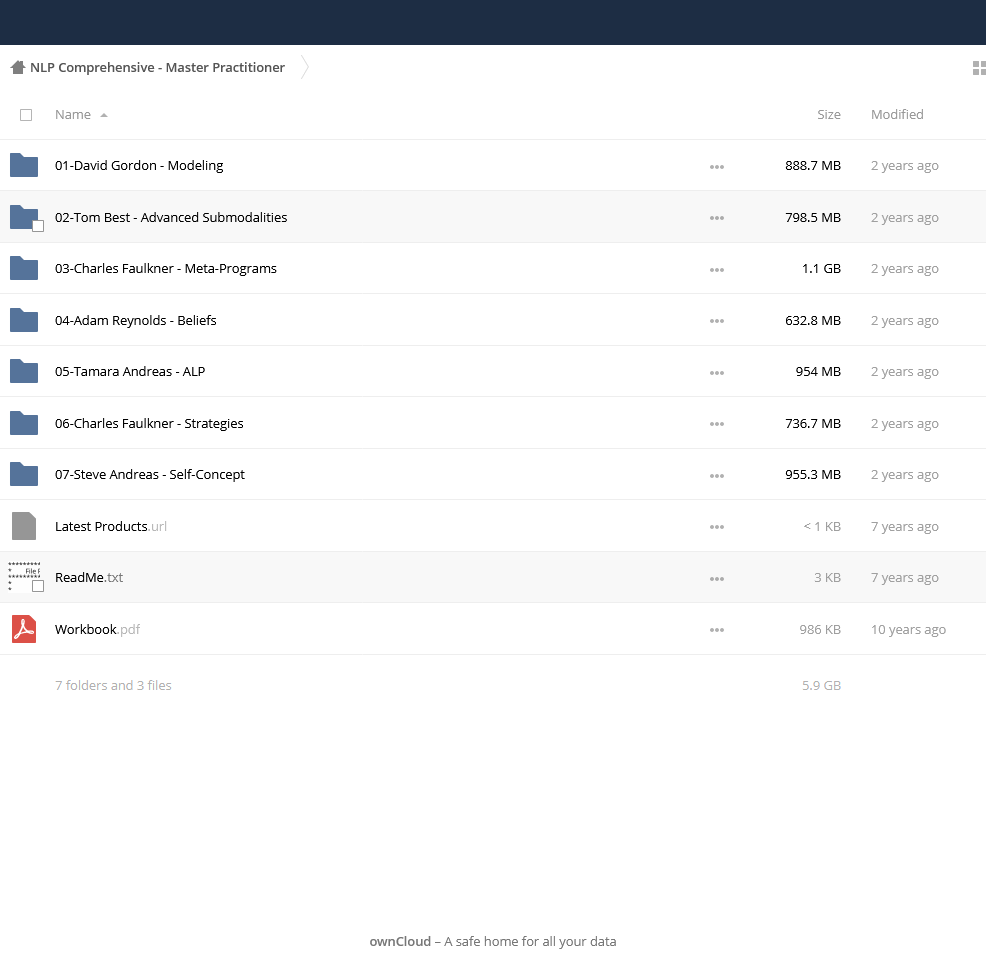
Task: Open the ReadMe.txt file
Action: [x=89, y=577]
